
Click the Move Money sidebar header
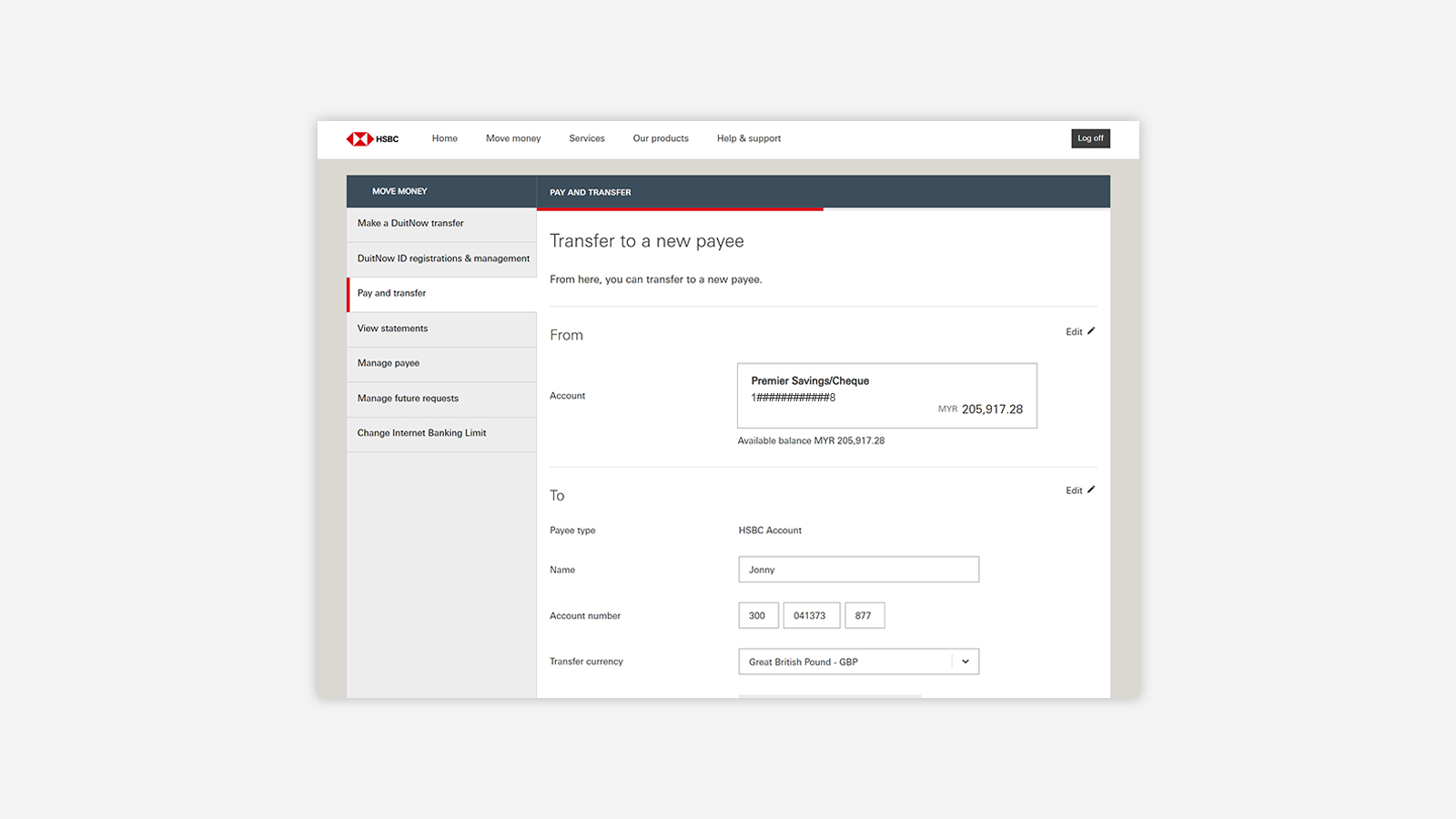(441, 191)
